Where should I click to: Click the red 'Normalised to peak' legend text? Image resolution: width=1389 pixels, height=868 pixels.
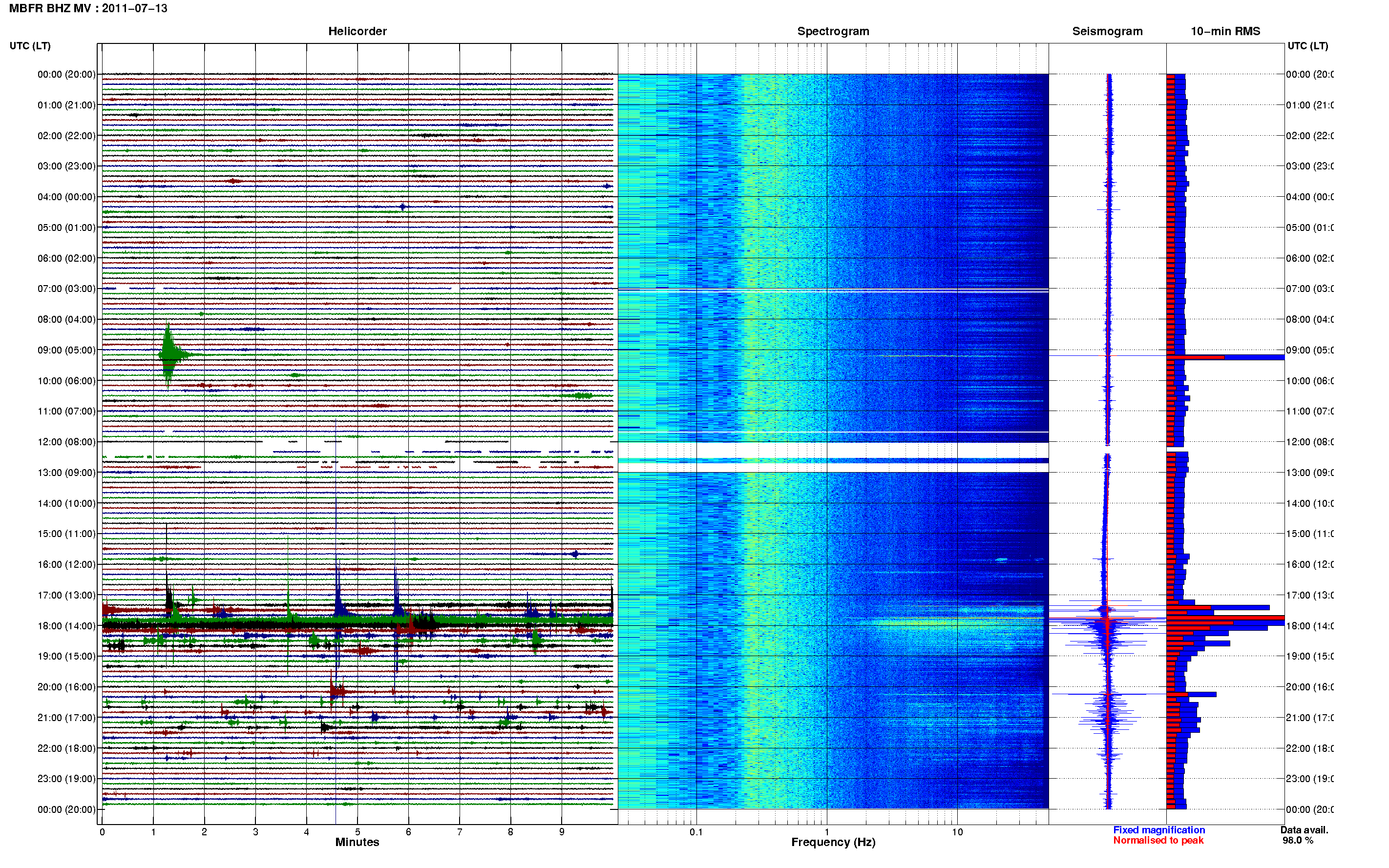click(x=1158, y=841)
